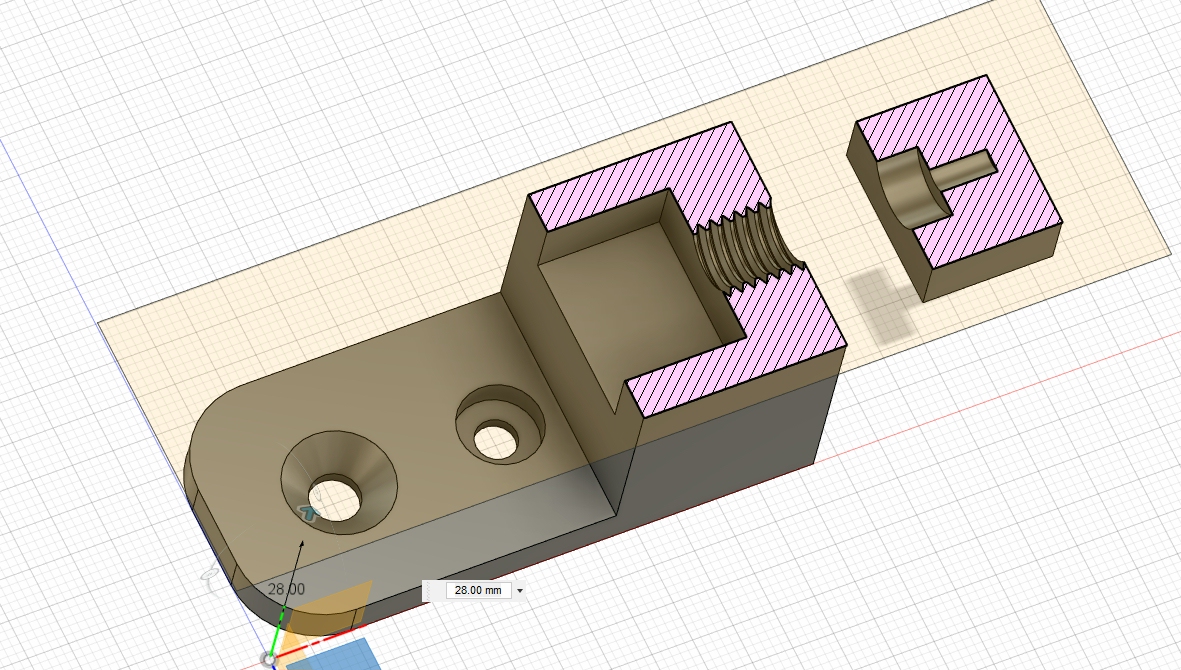Screen dimensions: 1181x670
Task: Select the counterbored hole on the flat plate
Action: pos(499,425)
